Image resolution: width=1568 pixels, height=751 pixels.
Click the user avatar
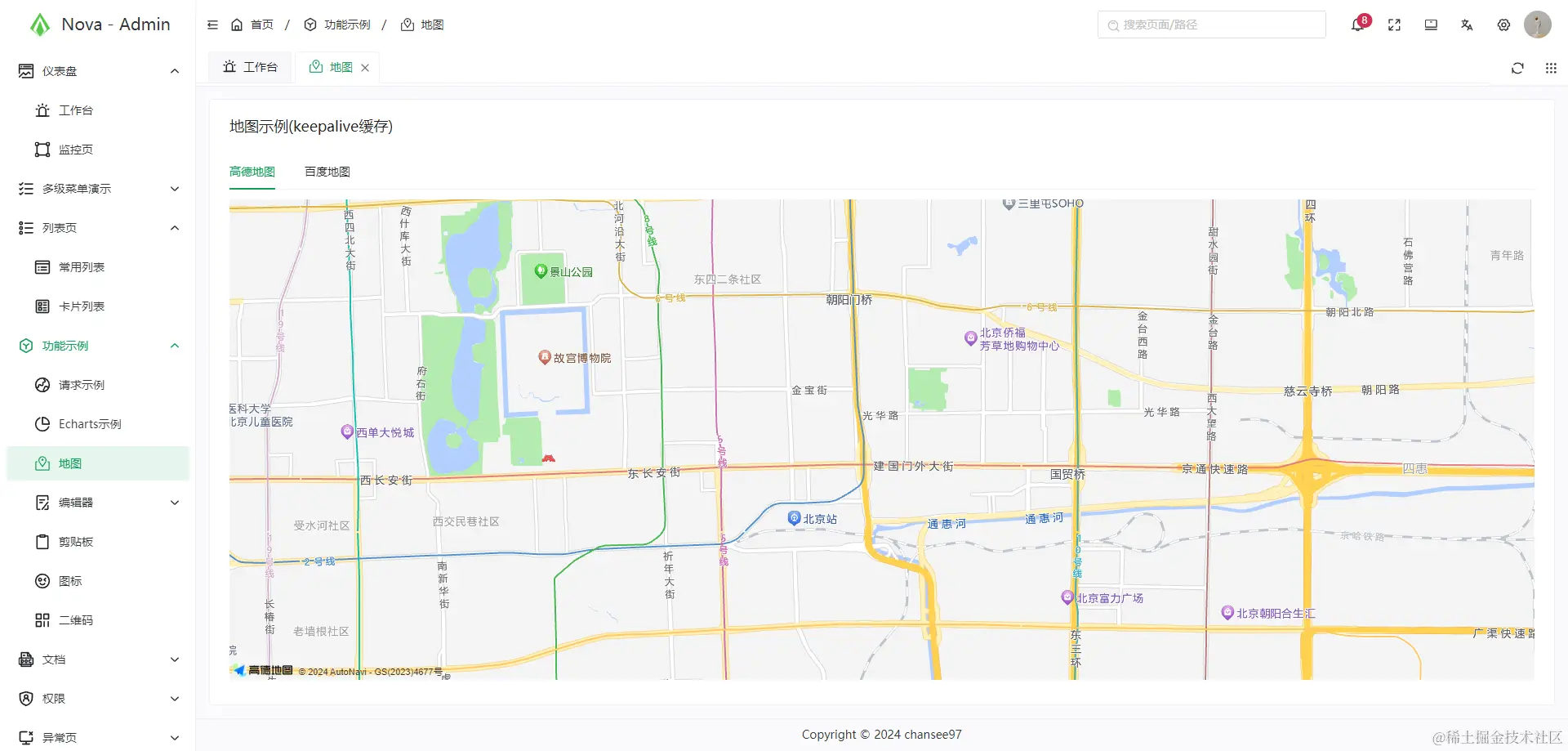(1538, 25)
